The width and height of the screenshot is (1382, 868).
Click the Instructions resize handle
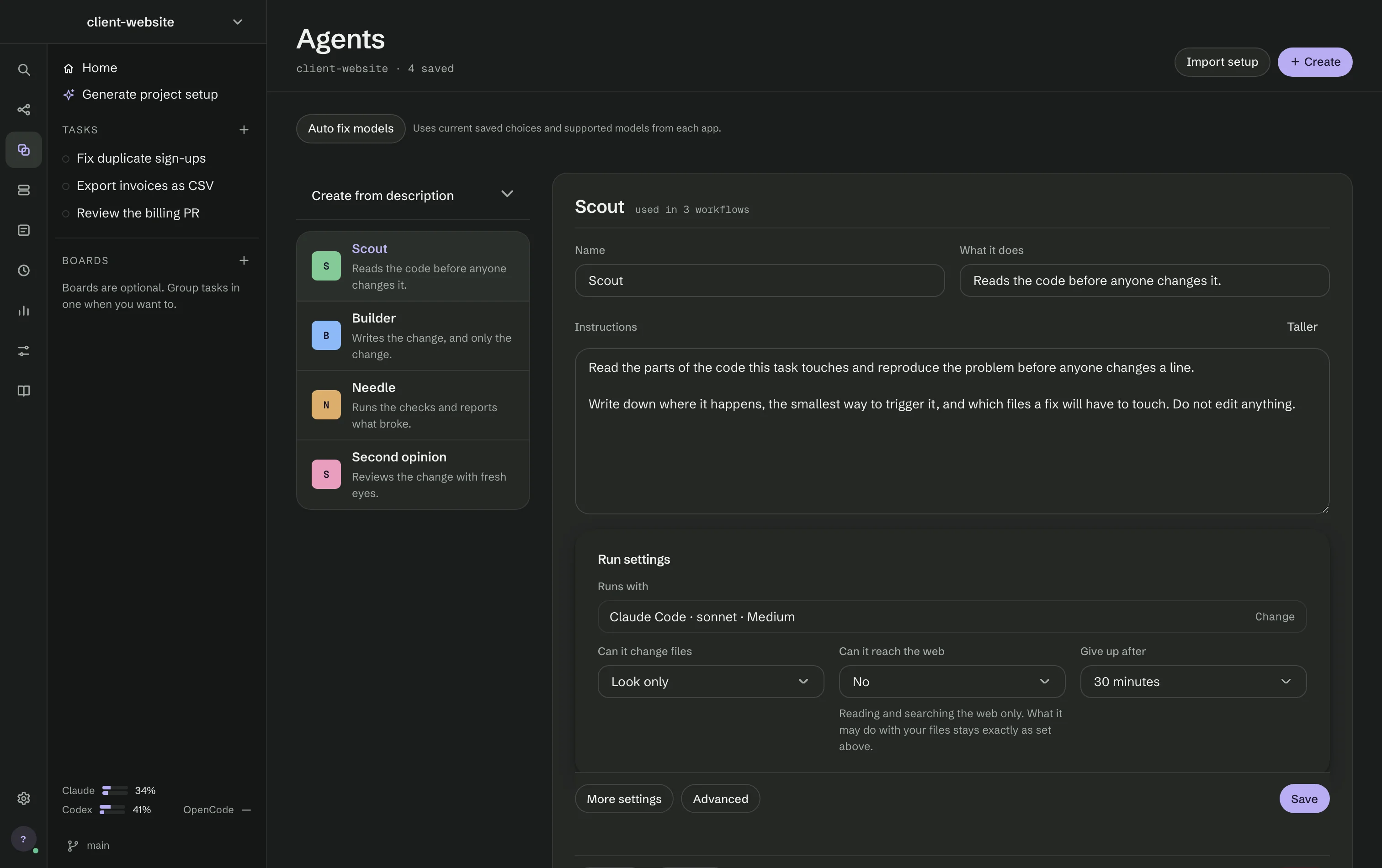1324,509
